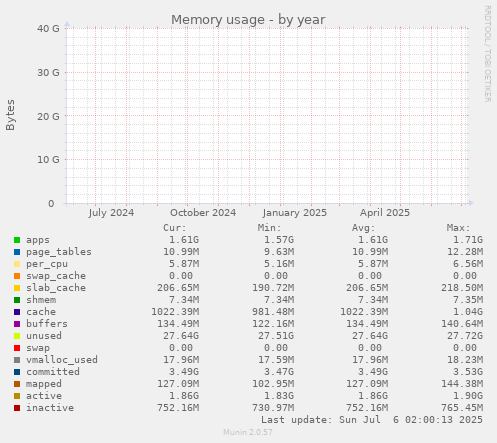Select the 'vmalloc_used' legend label
This screenshot has height=443, width=497.
pyautogui.click(x=62, y=360)
